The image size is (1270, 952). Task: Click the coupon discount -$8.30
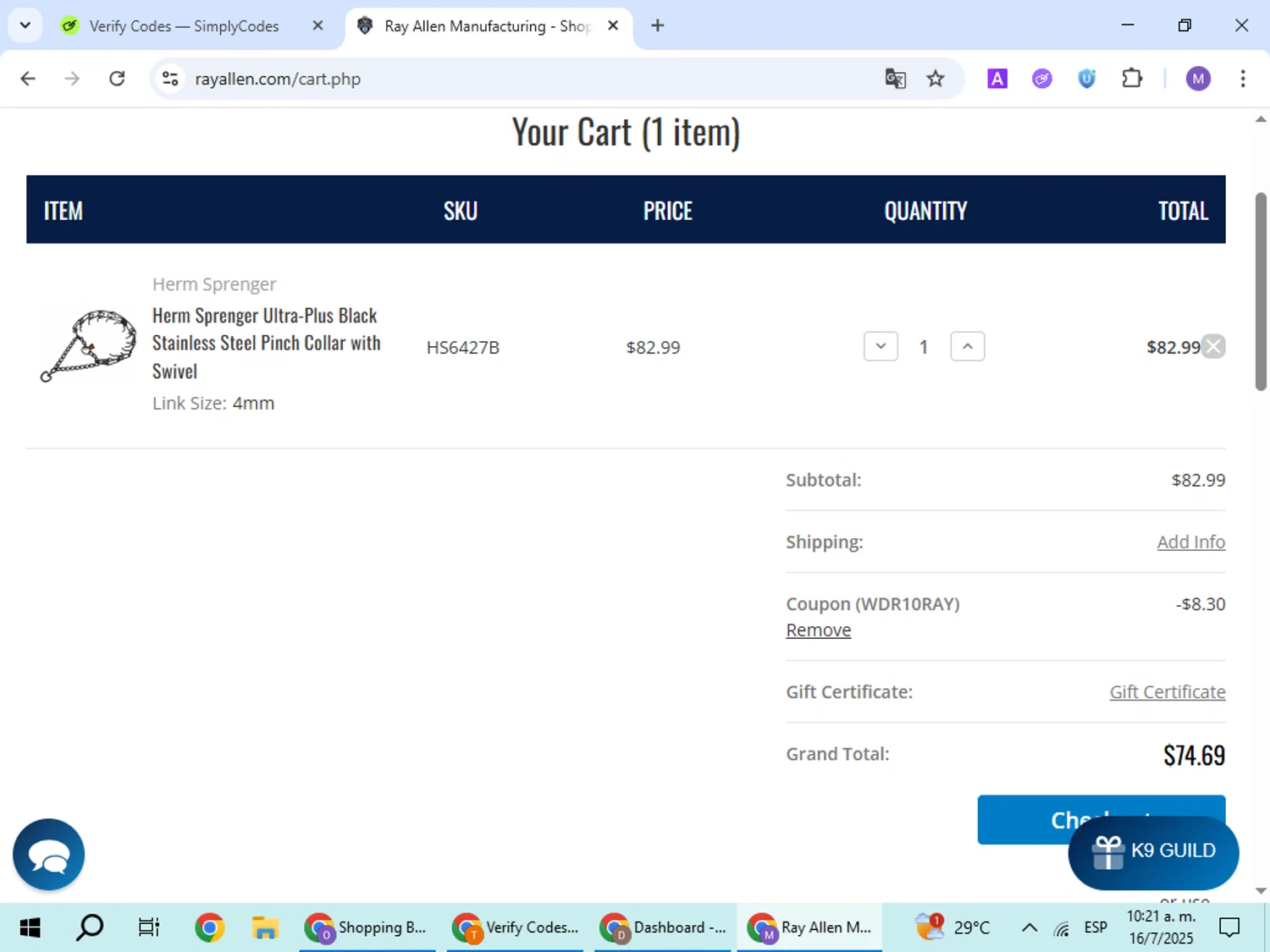[1201, 604]
